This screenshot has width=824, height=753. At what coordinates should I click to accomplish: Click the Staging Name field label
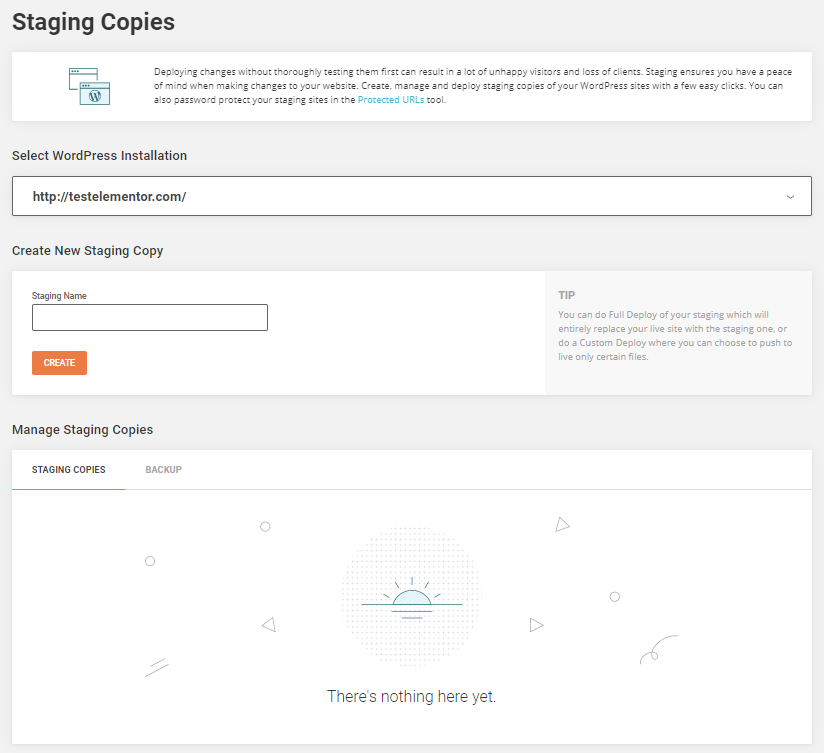[59, 296]
